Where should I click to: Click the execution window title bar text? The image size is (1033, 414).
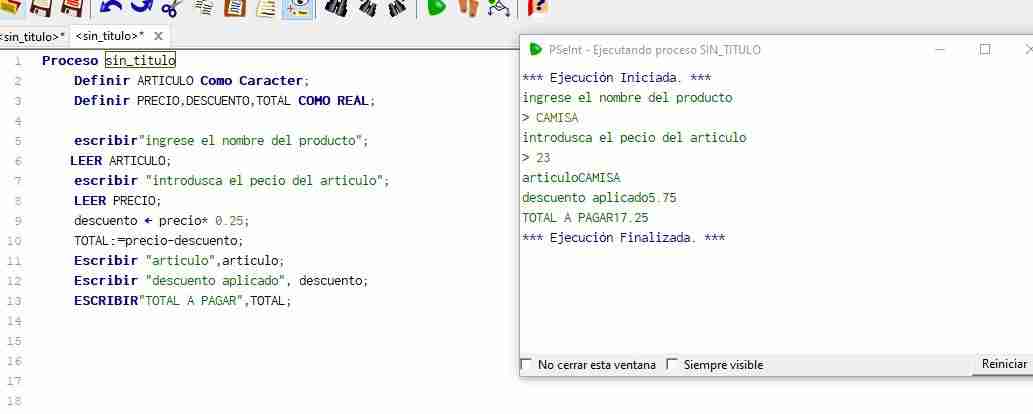[x=655, y=49]
